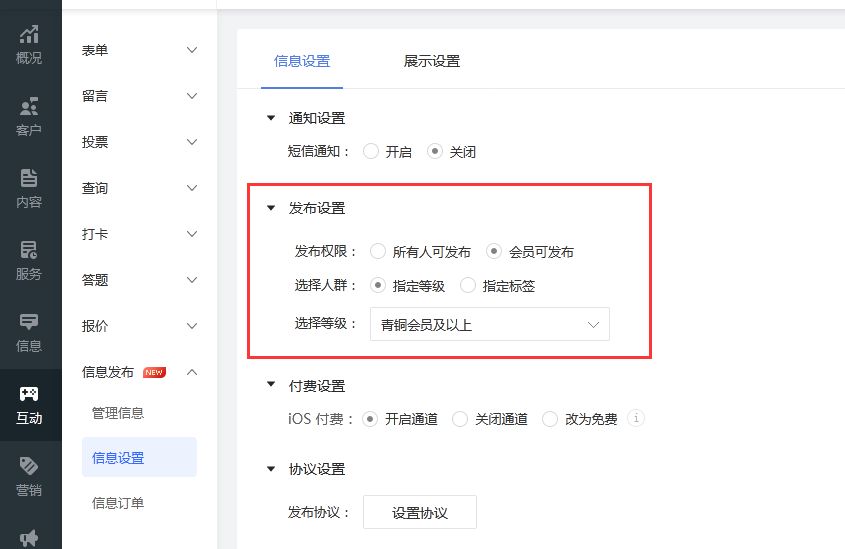Open the 内容 content sidebar icon

click(x=29, y=189)
